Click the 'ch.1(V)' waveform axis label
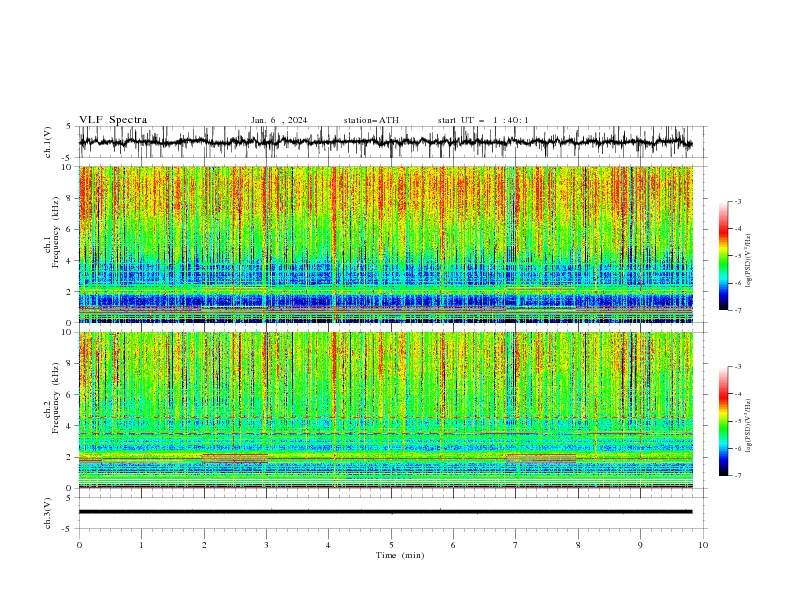Image resolution: width=792 pixels, height=612 pixels. (48, 142)
